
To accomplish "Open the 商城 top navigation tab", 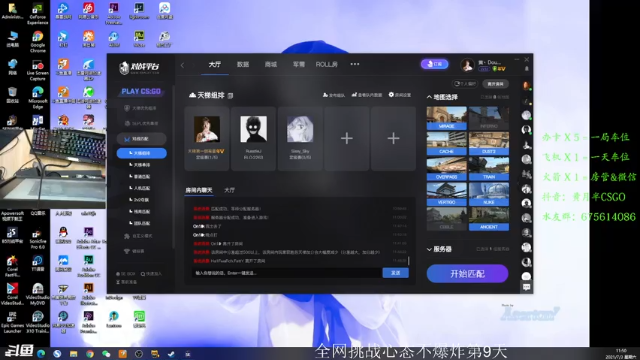I will tap(271, 64).
